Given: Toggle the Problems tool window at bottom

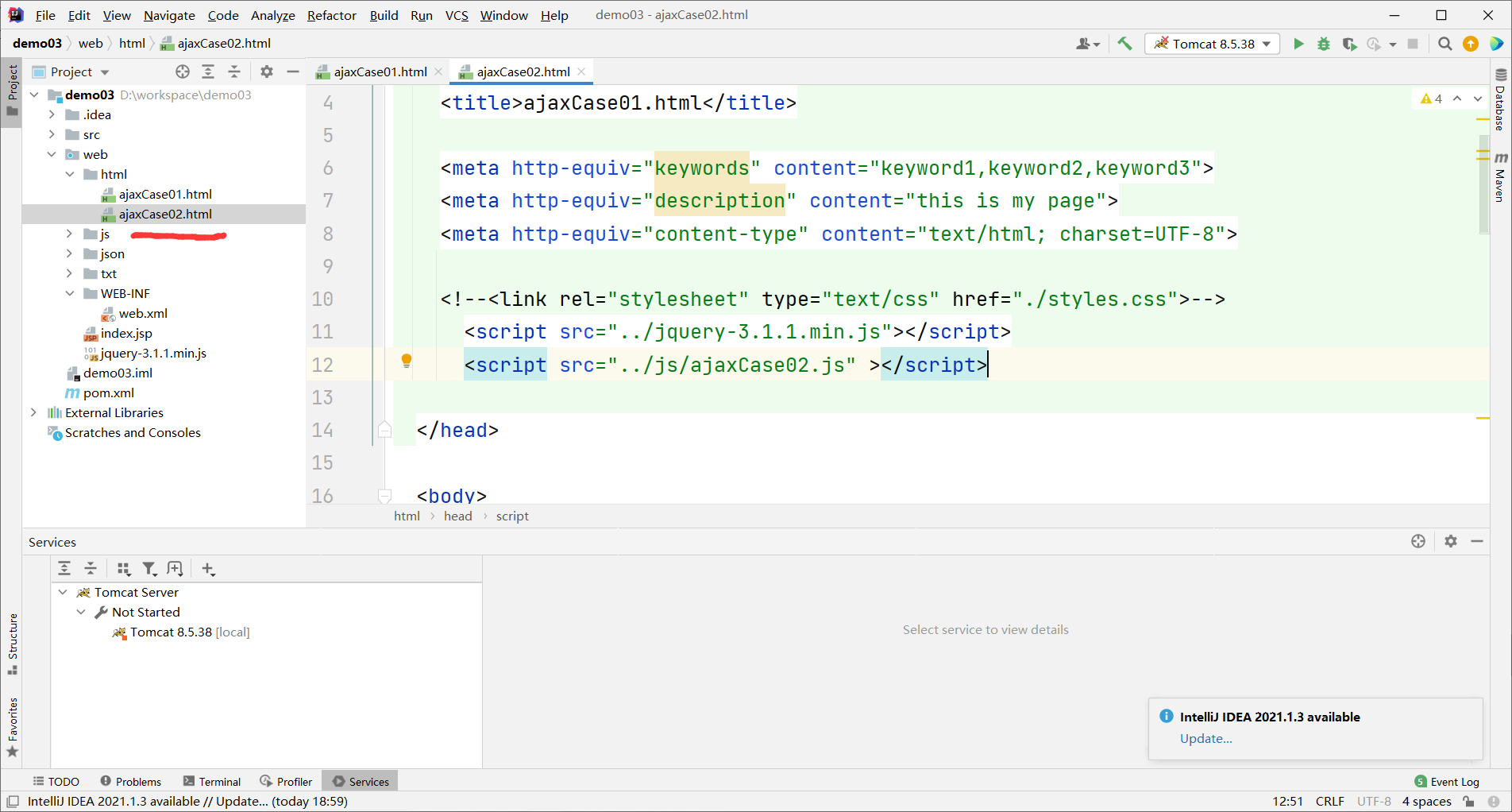Looking at the screenshot, I should click(130, 781).
